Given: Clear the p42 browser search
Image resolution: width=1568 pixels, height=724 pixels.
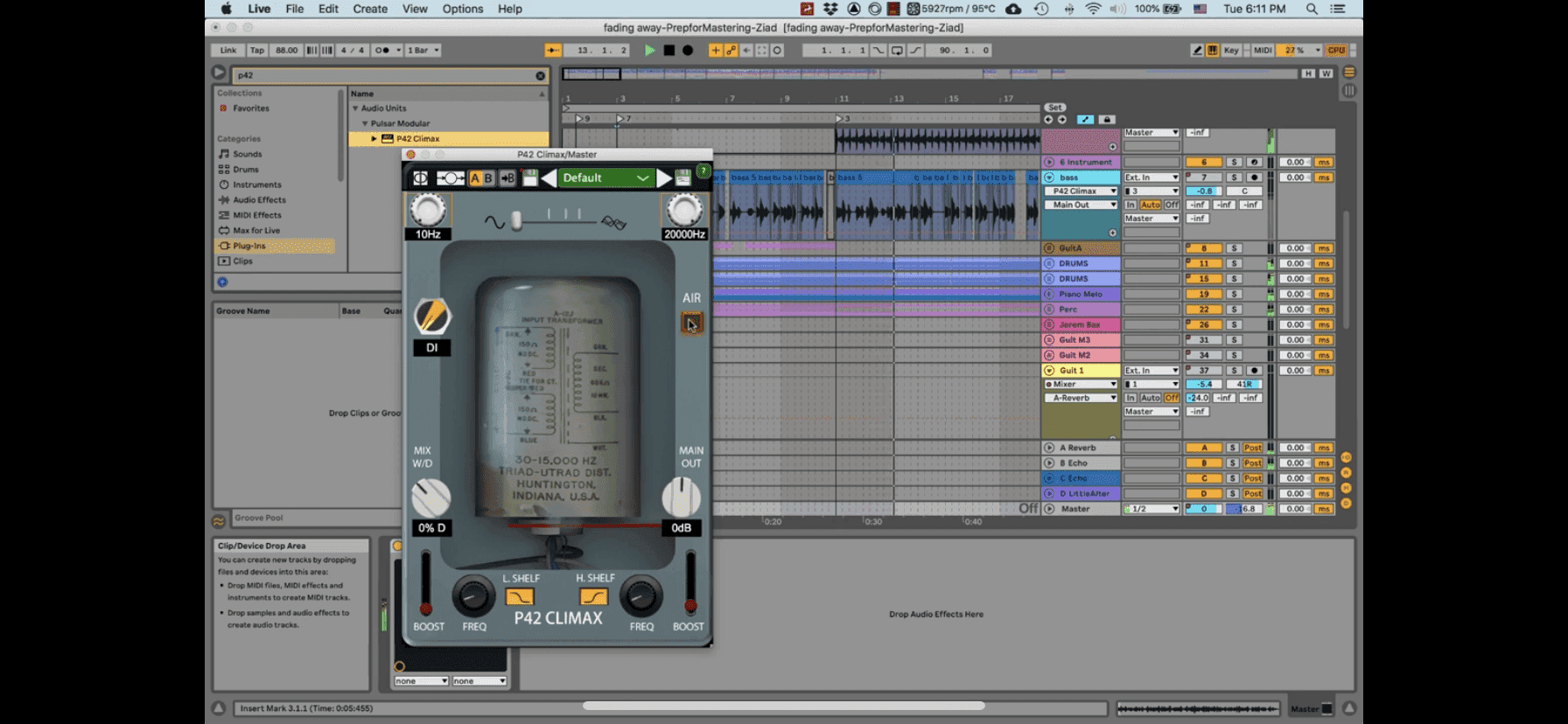Looking at the screenshot, I should click(x=540, y=75).
